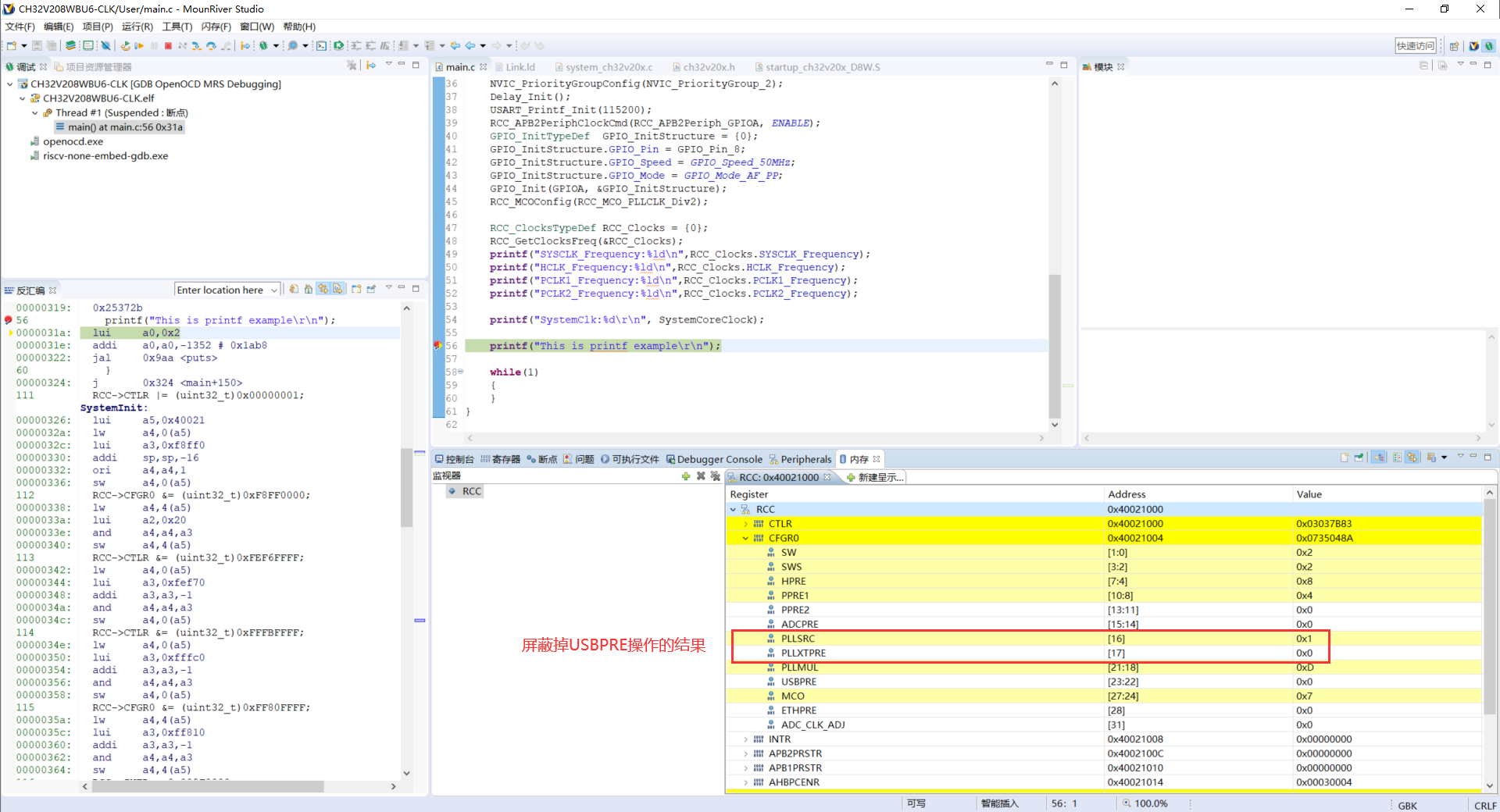Click the Save icon in the toolbar
The width and height of the screenshot is (1500, 812).
pos(37,46)
